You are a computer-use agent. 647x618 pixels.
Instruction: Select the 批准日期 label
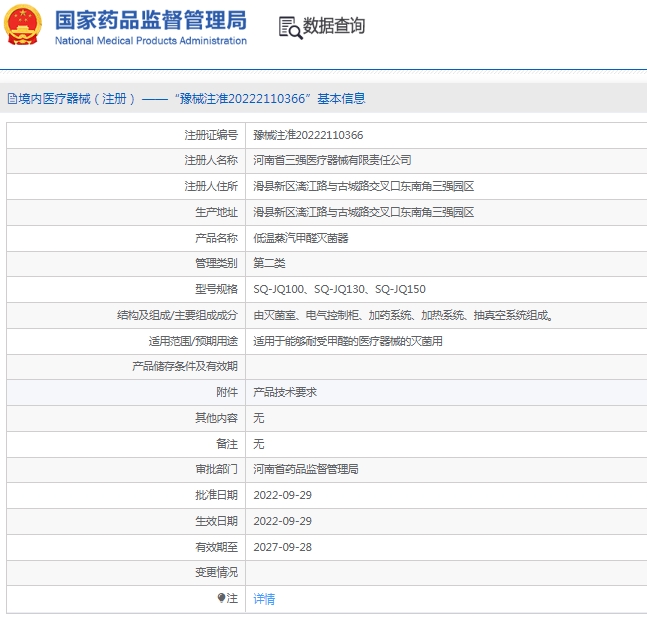tap(216, 495)
